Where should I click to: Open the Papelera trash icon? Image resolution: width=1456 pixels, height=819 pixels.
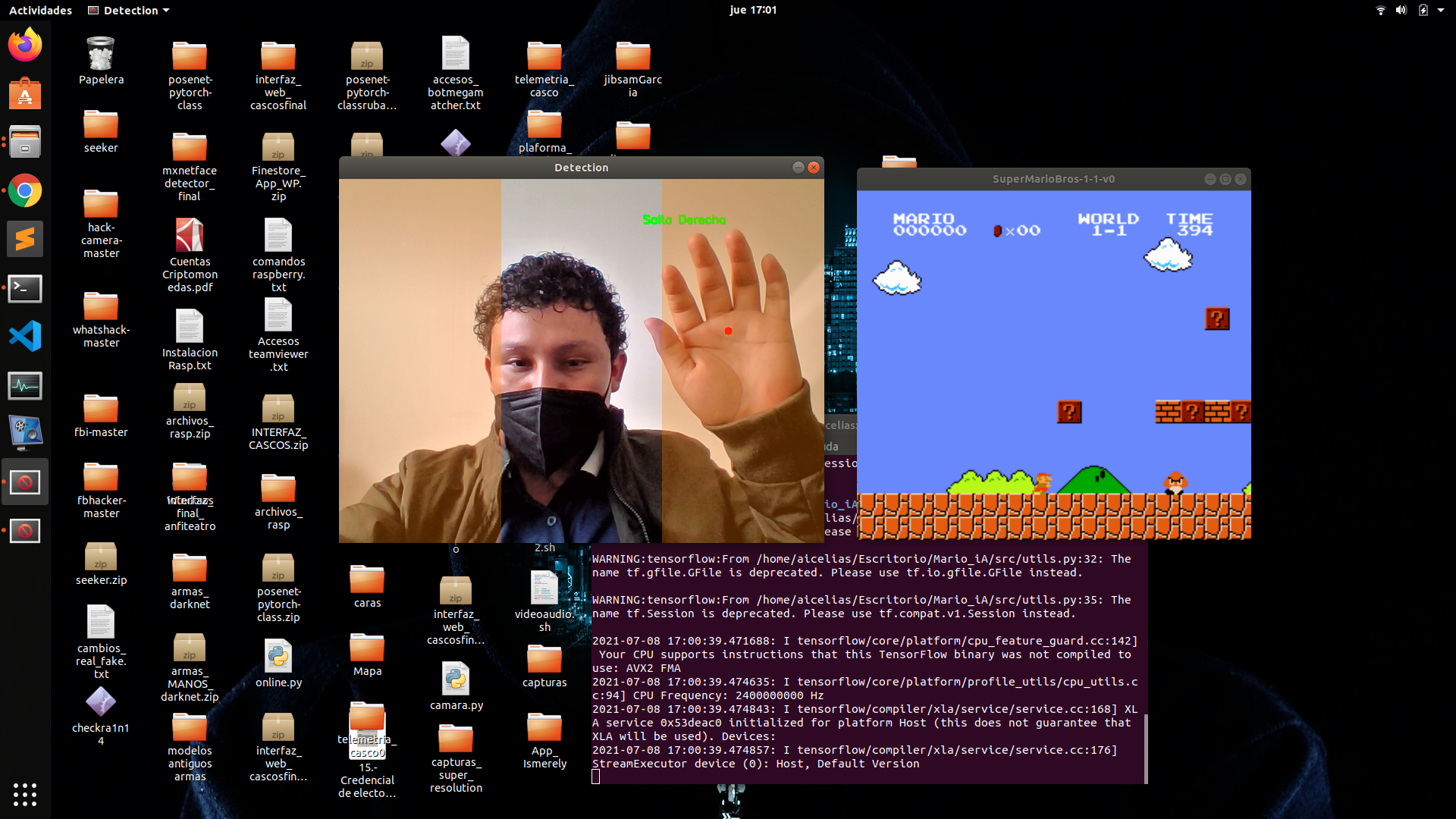[101, 55]
